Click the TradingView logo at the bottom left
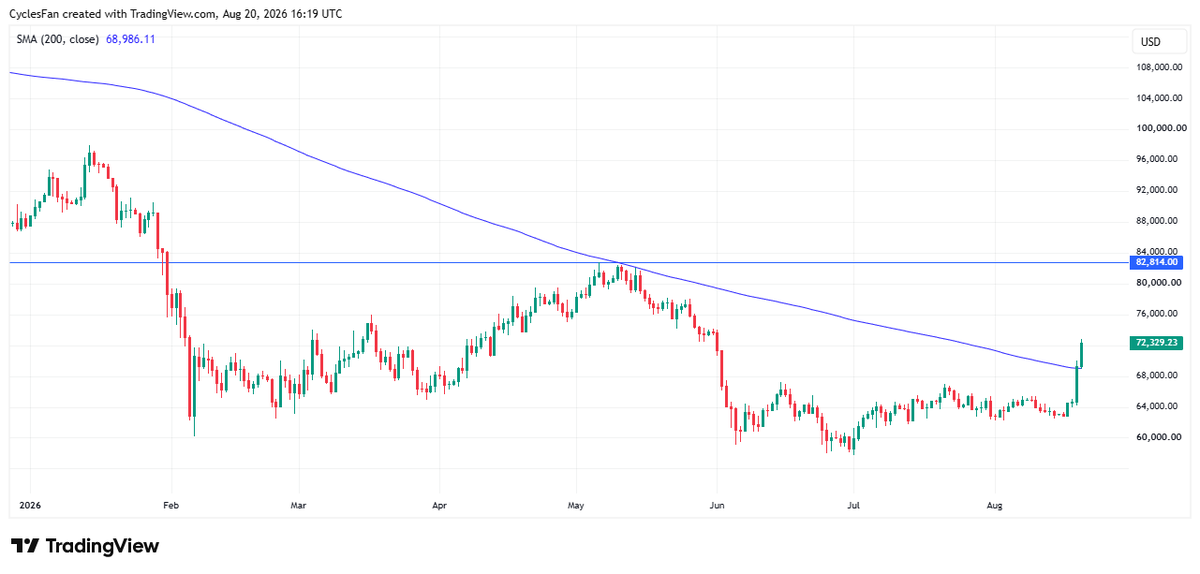Image resolution: width=1200 pixels, height=574 pixels. (x=85, y=546)
